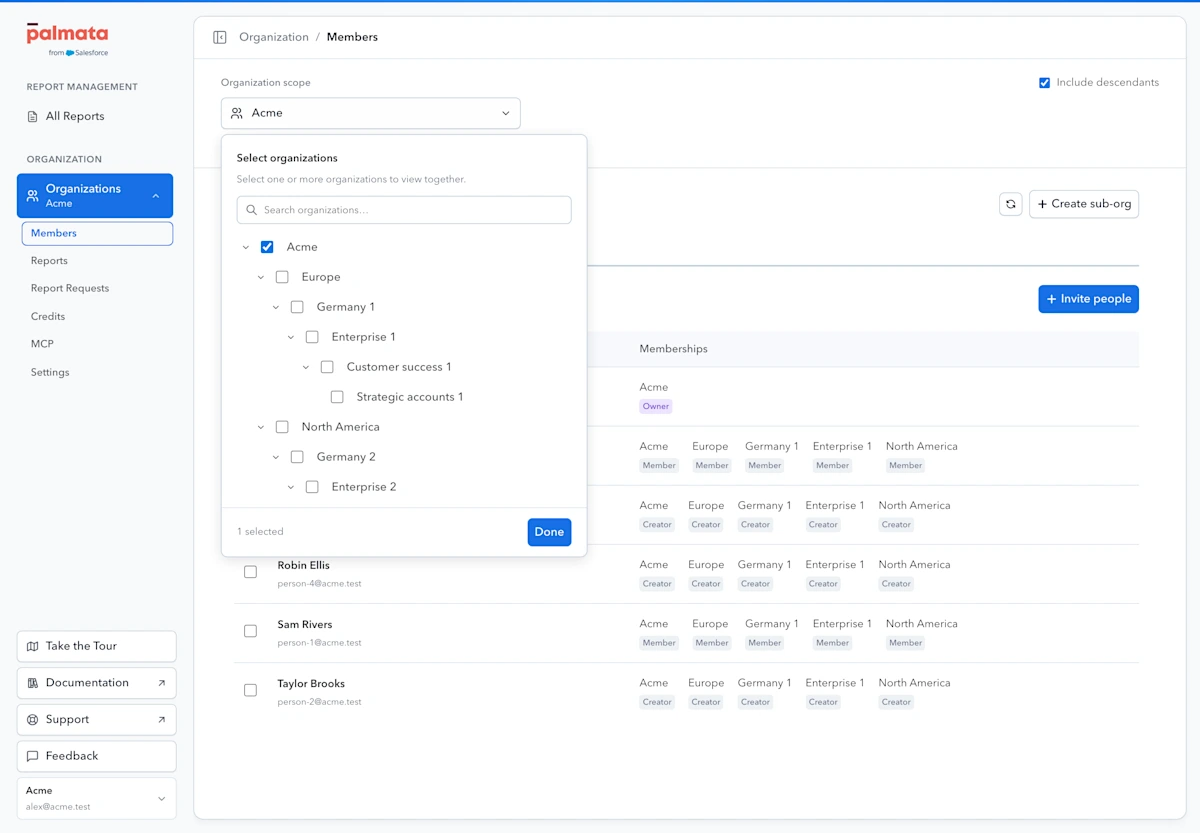Check the Acme organization checkbox
1200x833 pixels.
coord(267,247)
